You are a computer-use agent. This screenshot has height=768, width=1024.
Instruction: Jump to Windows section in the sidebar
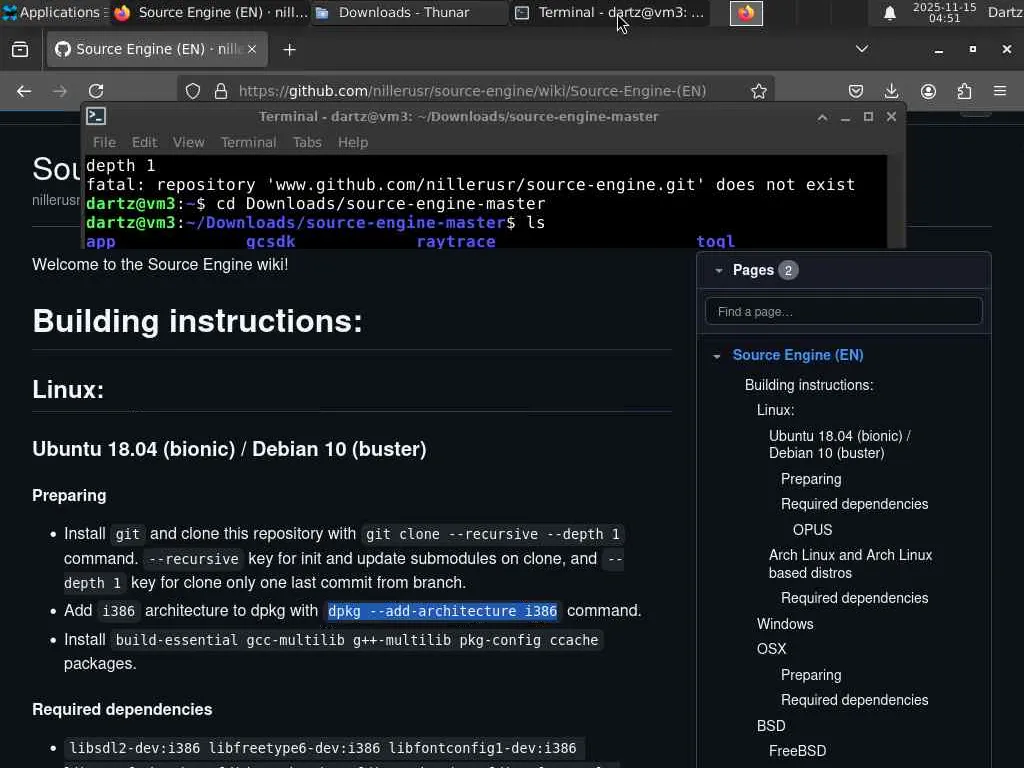click(785, 624)
